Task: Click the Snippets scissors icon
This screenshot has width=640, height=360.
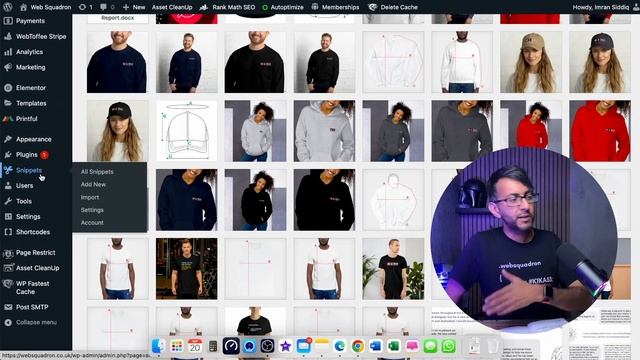Action: click(8, 170)
